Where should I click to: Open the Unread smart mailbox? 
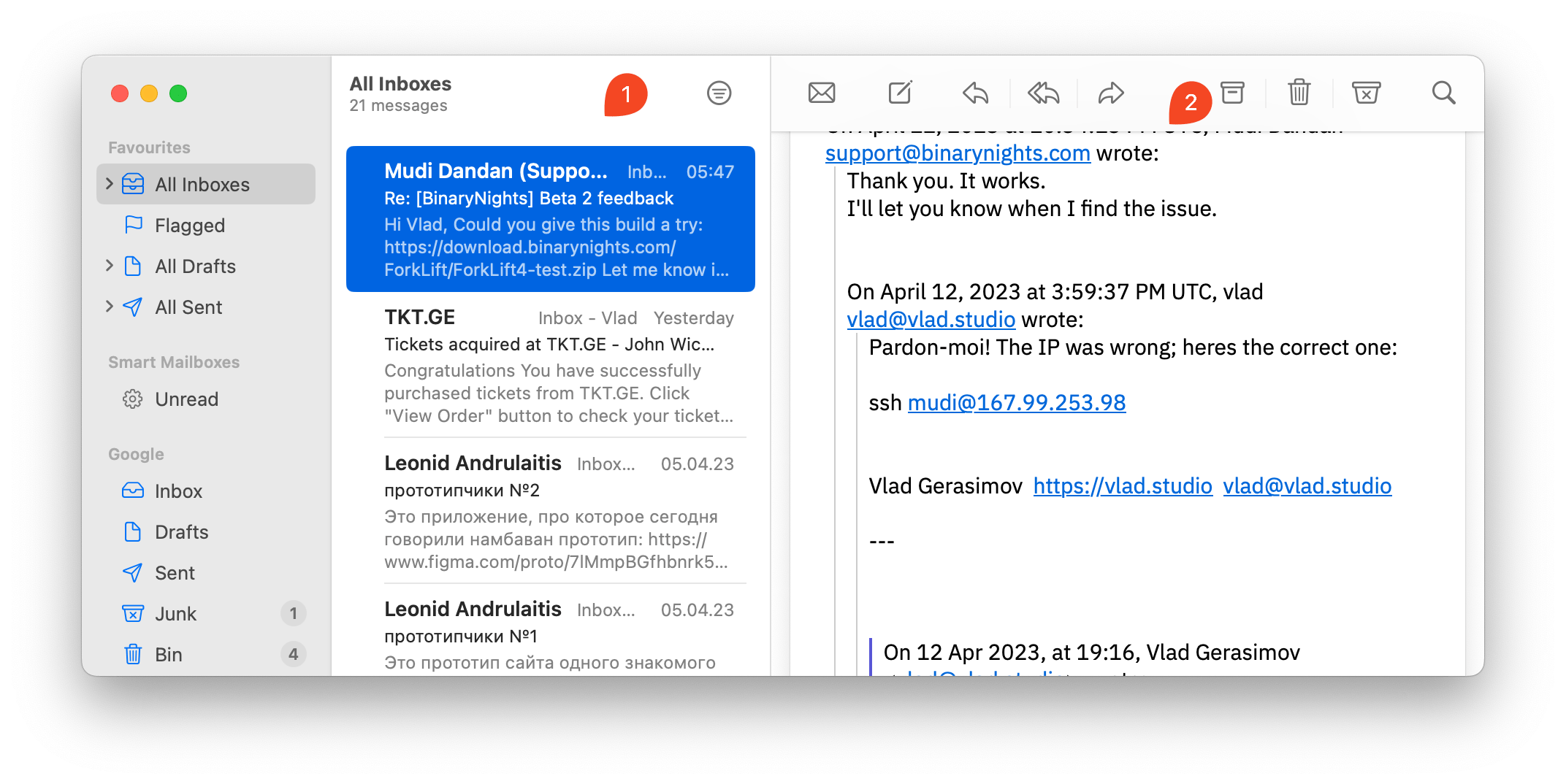(x=206, y=399)
